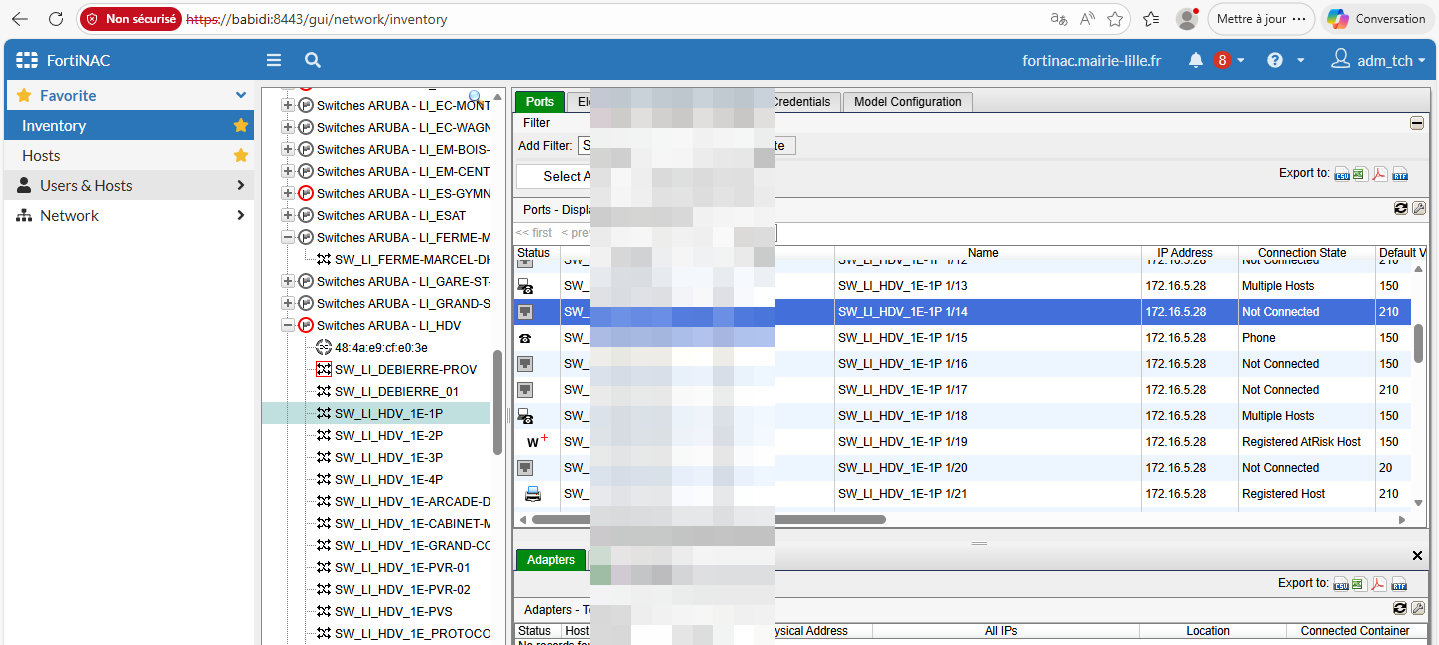Click the Ports table horizontal scrollbar

pos(709,519)
